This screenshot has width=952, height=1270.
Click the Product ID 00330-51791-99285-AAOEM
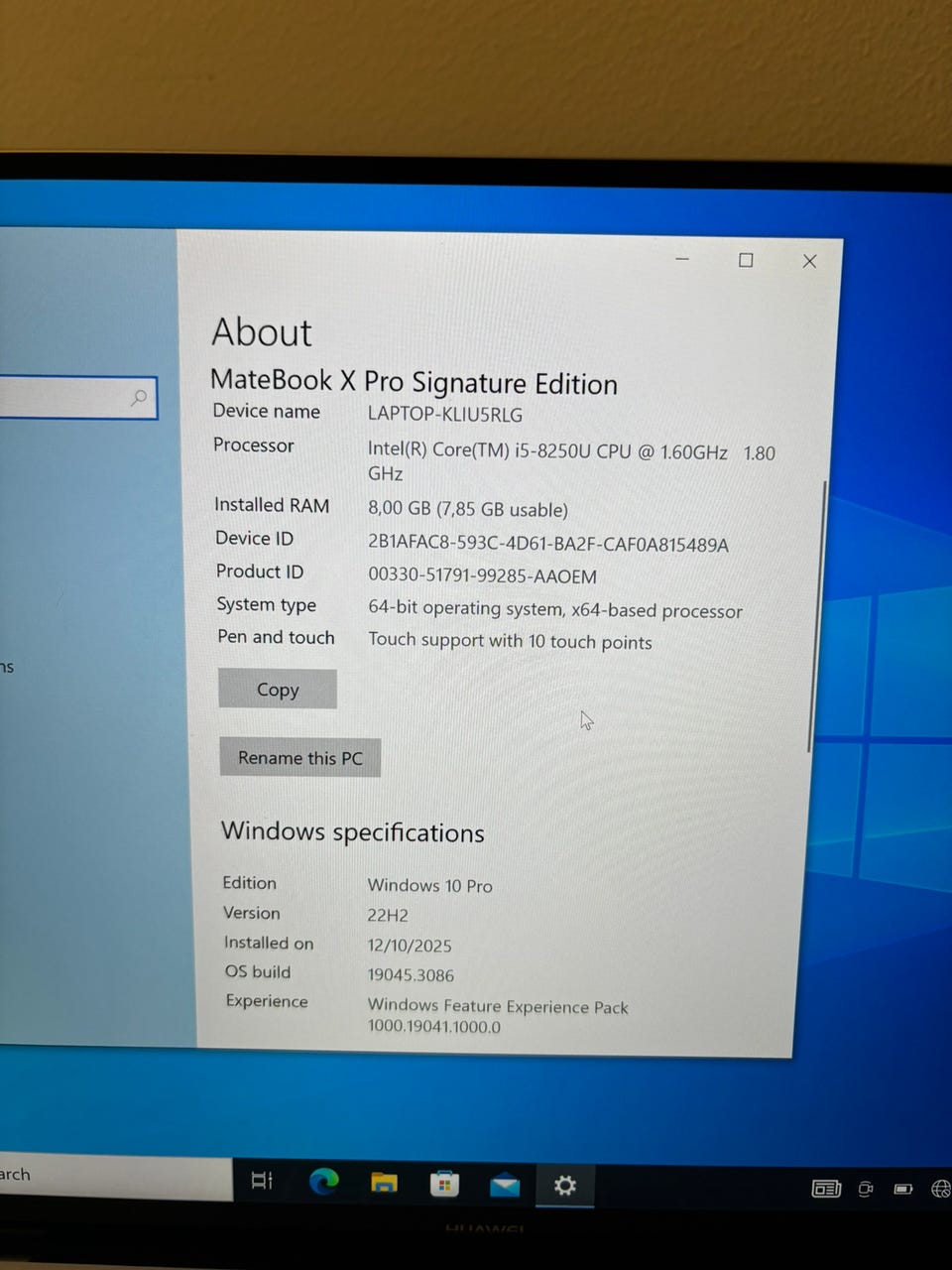point(482,576)
